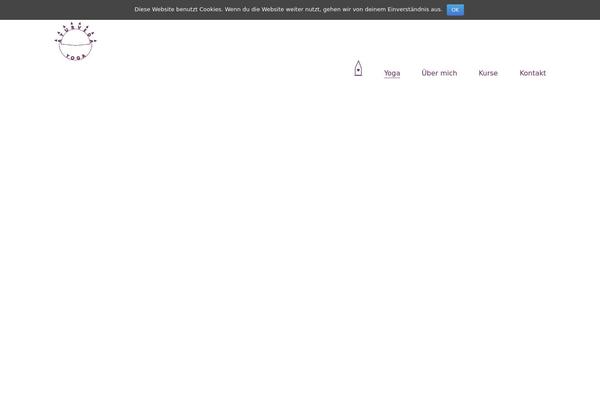Image resolution: width=600 pixels, height=400 pixels.
Task: Click the blank white page content area
Action: 300,250
